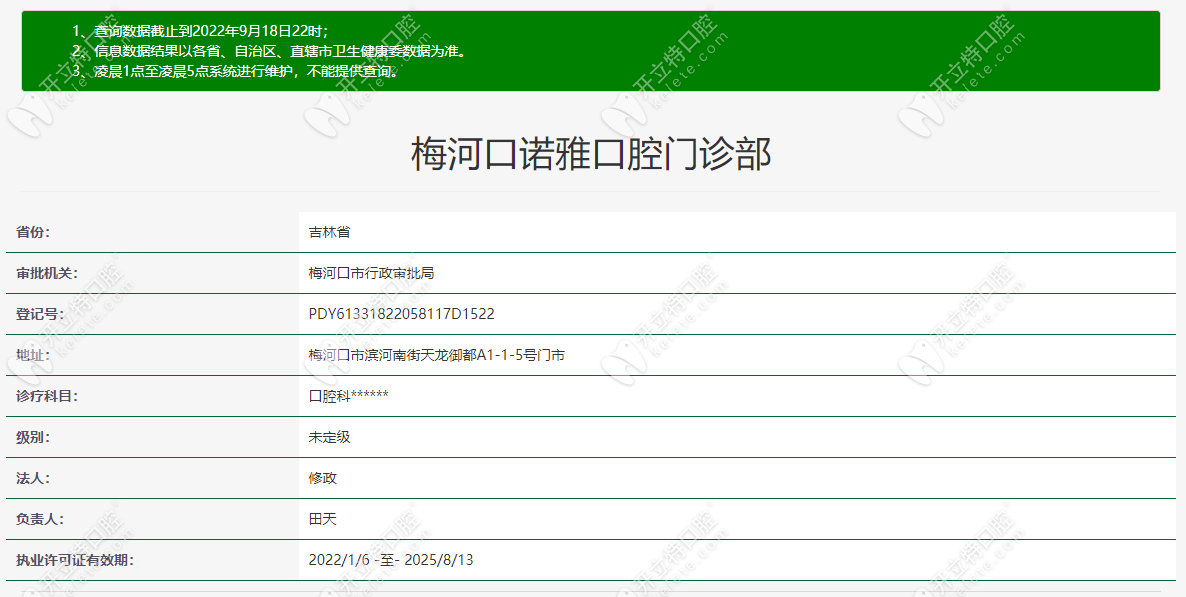The height and width of the screenshot is (597, 1186).
Task: Click registration number PDY61331822058117D1522
Action: pyautogui.click(x=402, y=314)
